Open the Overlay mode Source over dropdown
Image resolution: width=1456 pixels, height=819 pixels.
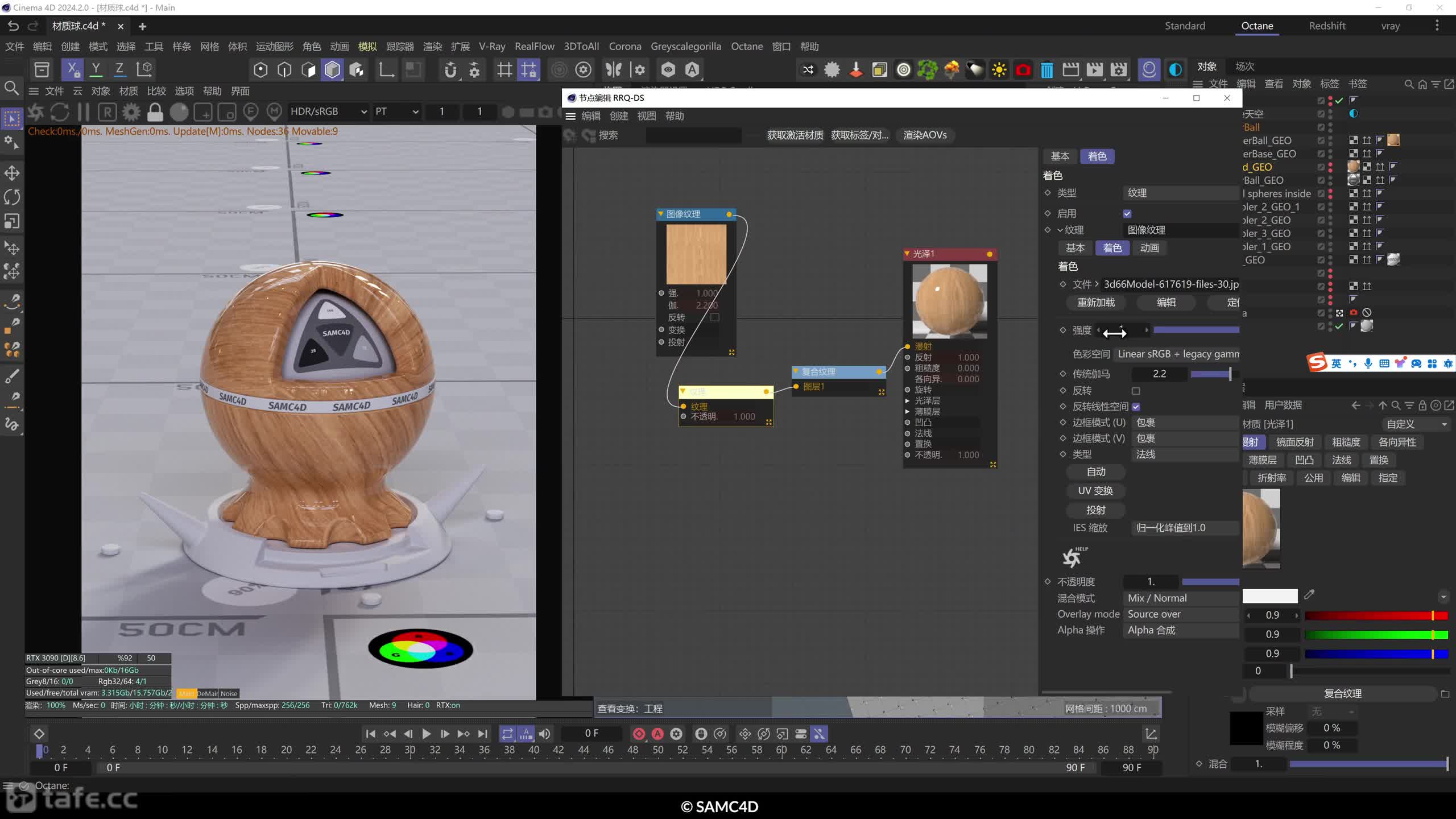tap(1181, 614)
